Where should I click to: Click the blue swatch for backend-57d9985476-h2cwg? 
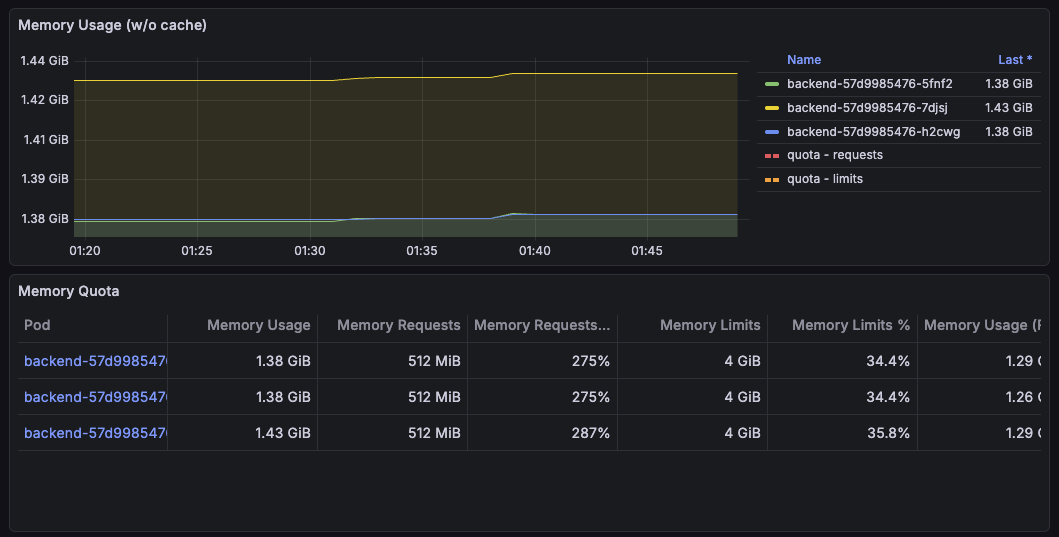tap(771, 132)
